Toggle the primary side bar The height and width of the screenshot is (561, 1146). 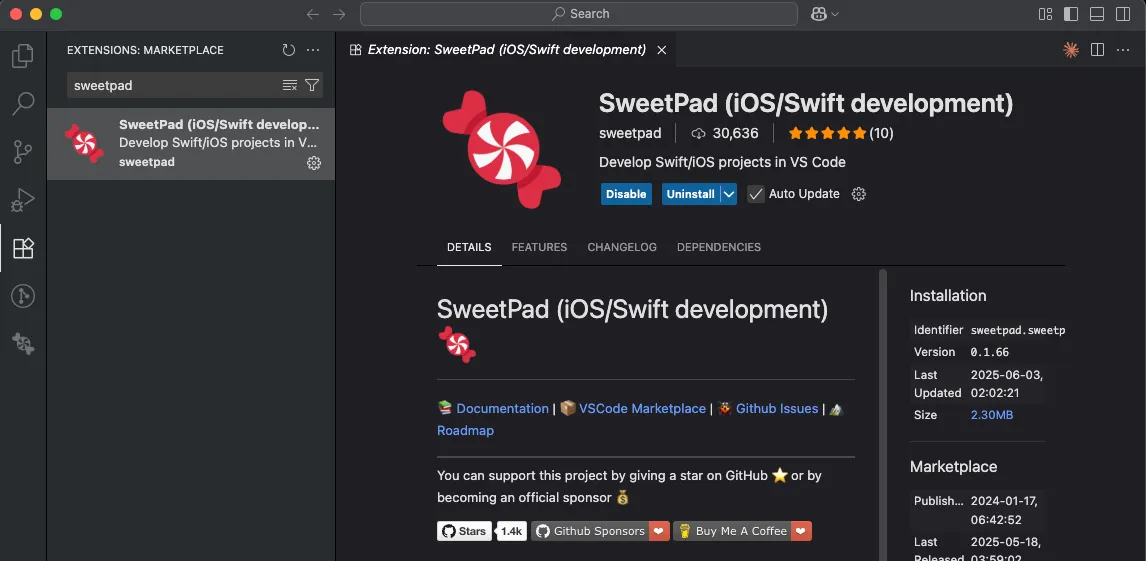1071,14
